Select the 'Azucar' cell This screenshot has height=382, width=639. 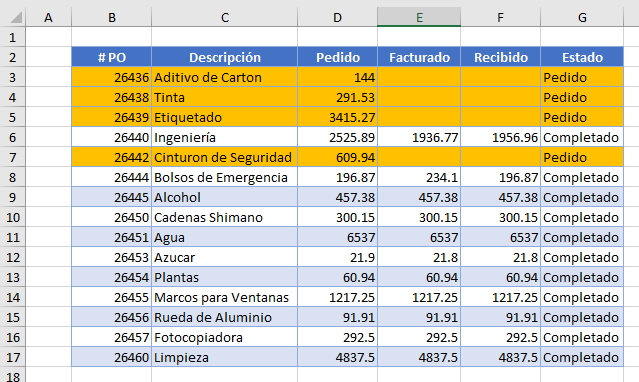pos(225,257)
